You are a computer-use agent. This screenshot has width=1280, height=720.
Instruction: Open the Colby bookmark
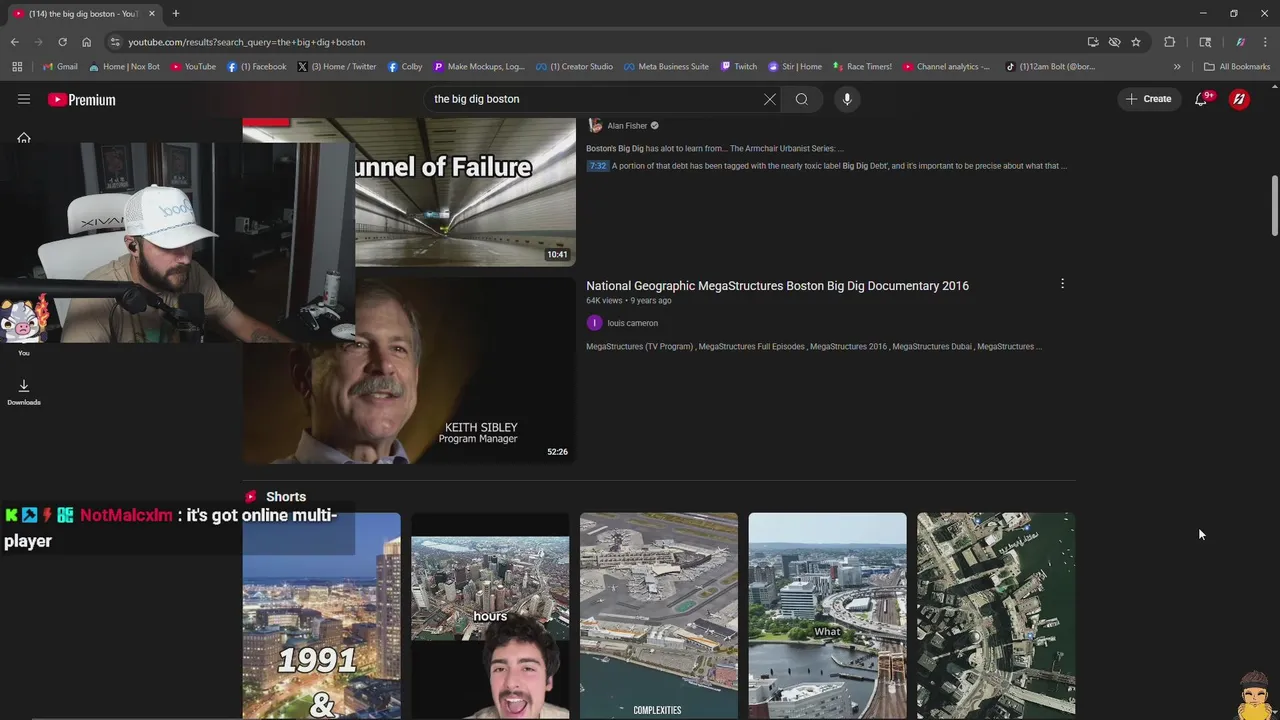405,67
